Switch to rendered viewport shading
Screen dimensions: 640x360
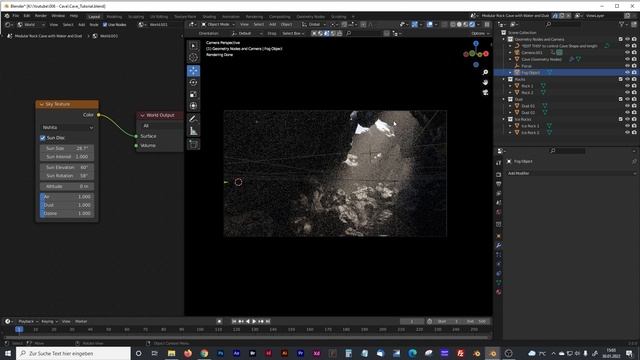(x=472, y=24)
